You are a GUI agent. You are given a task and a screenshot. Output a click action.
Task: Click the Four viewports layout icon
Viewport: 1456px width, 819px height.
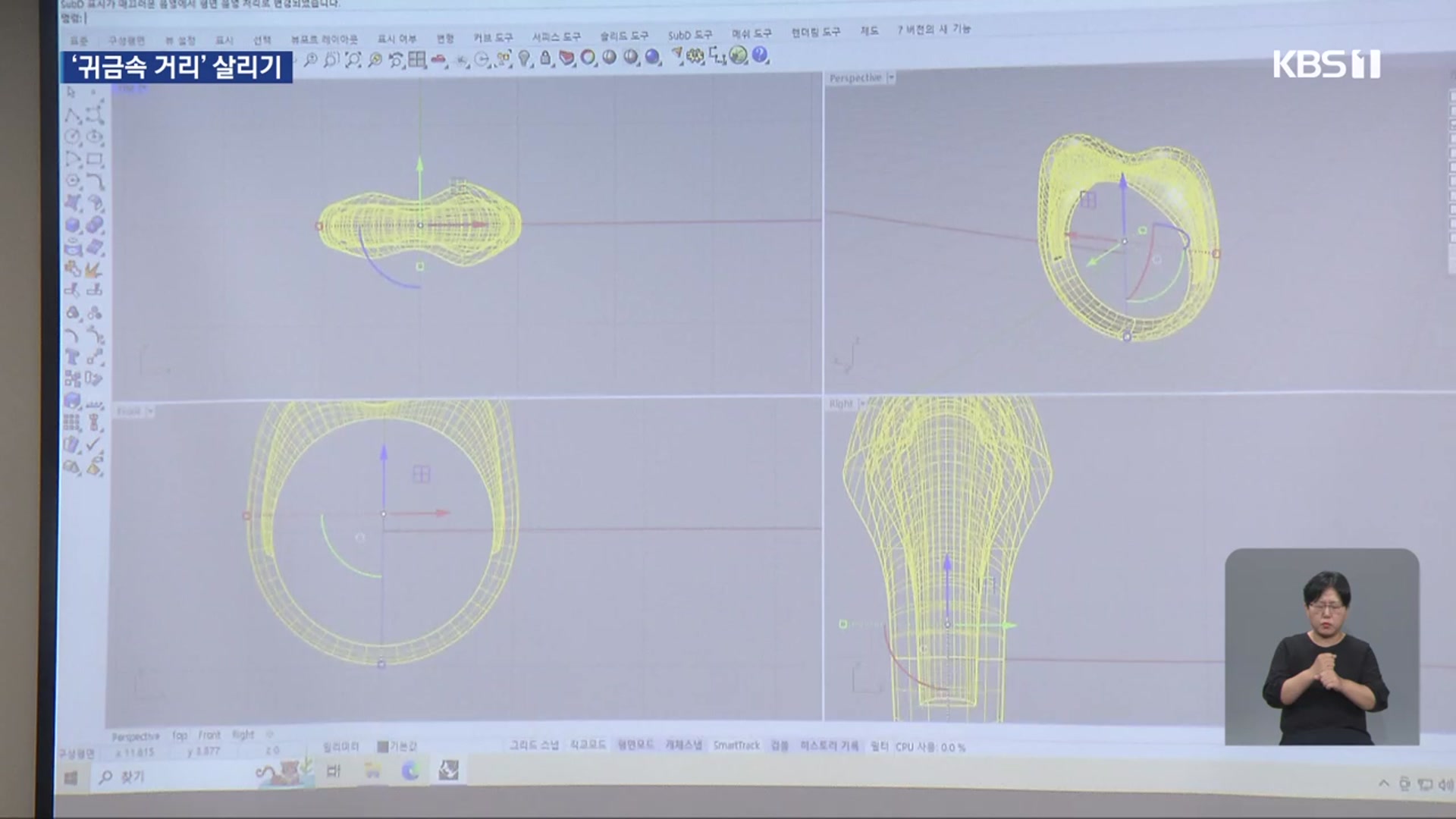tap(417, 59)
